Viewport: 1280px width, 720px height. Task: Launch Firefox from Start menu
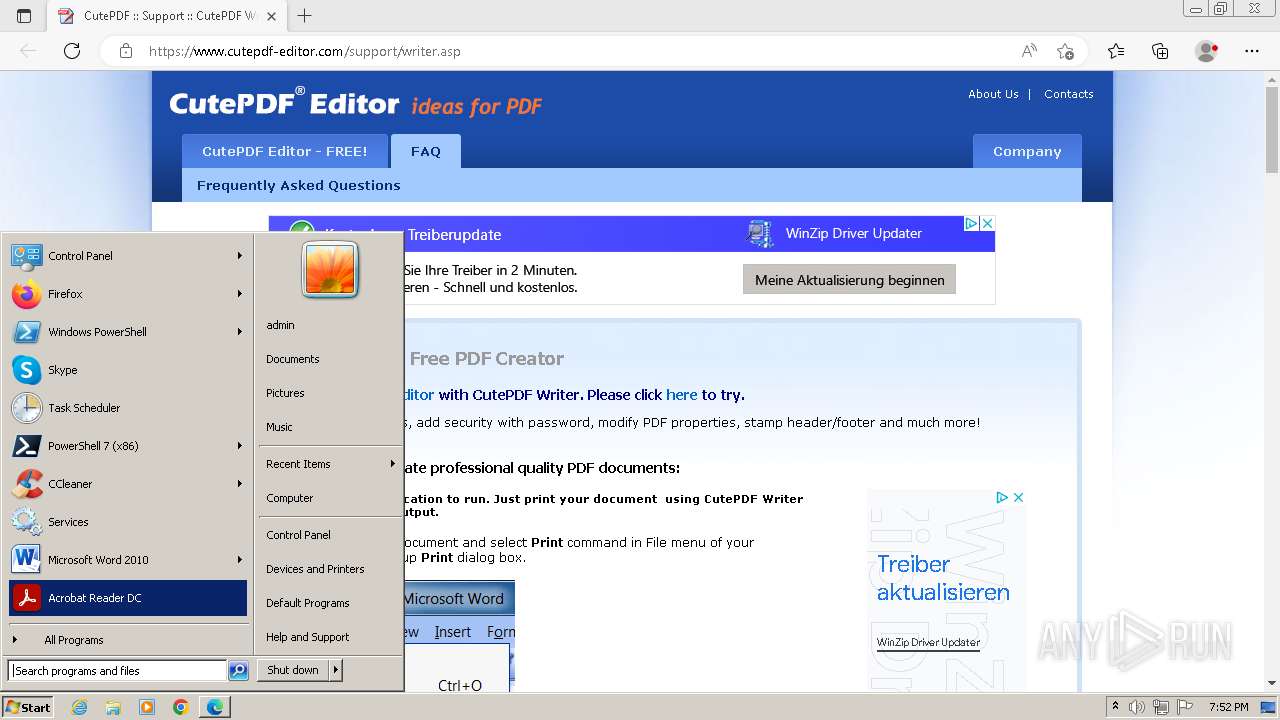click(128, 294)
